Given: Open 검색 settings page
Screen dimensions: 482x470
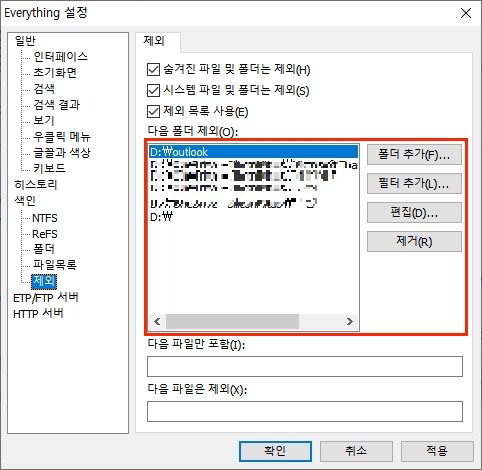Looking at the screenshot, I should [x=44, y=89].
